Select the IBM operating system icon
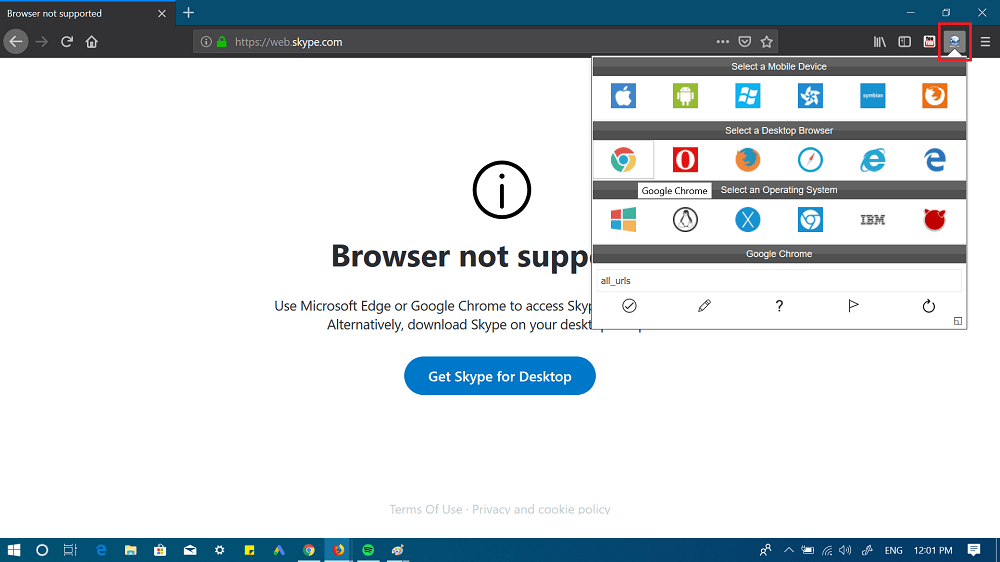The height and width of the screenshot is (562, 1000). click(872, 220)
